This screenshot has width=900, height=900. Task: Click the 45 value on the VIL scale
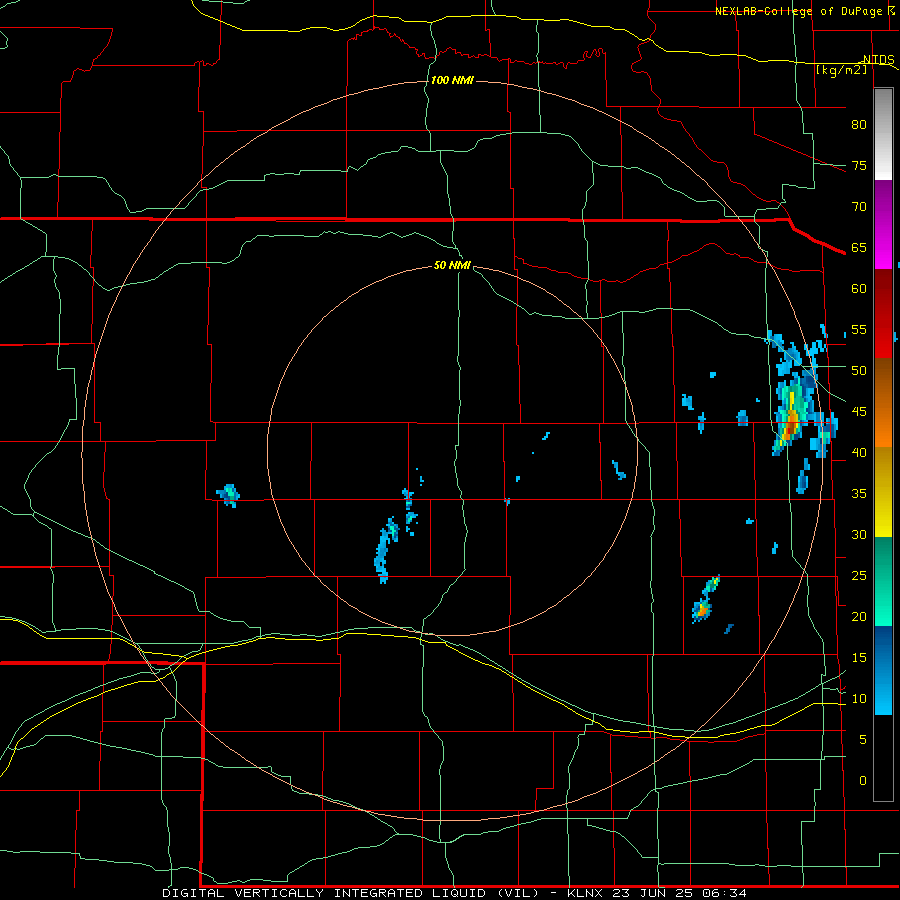[x=859, y=412]
